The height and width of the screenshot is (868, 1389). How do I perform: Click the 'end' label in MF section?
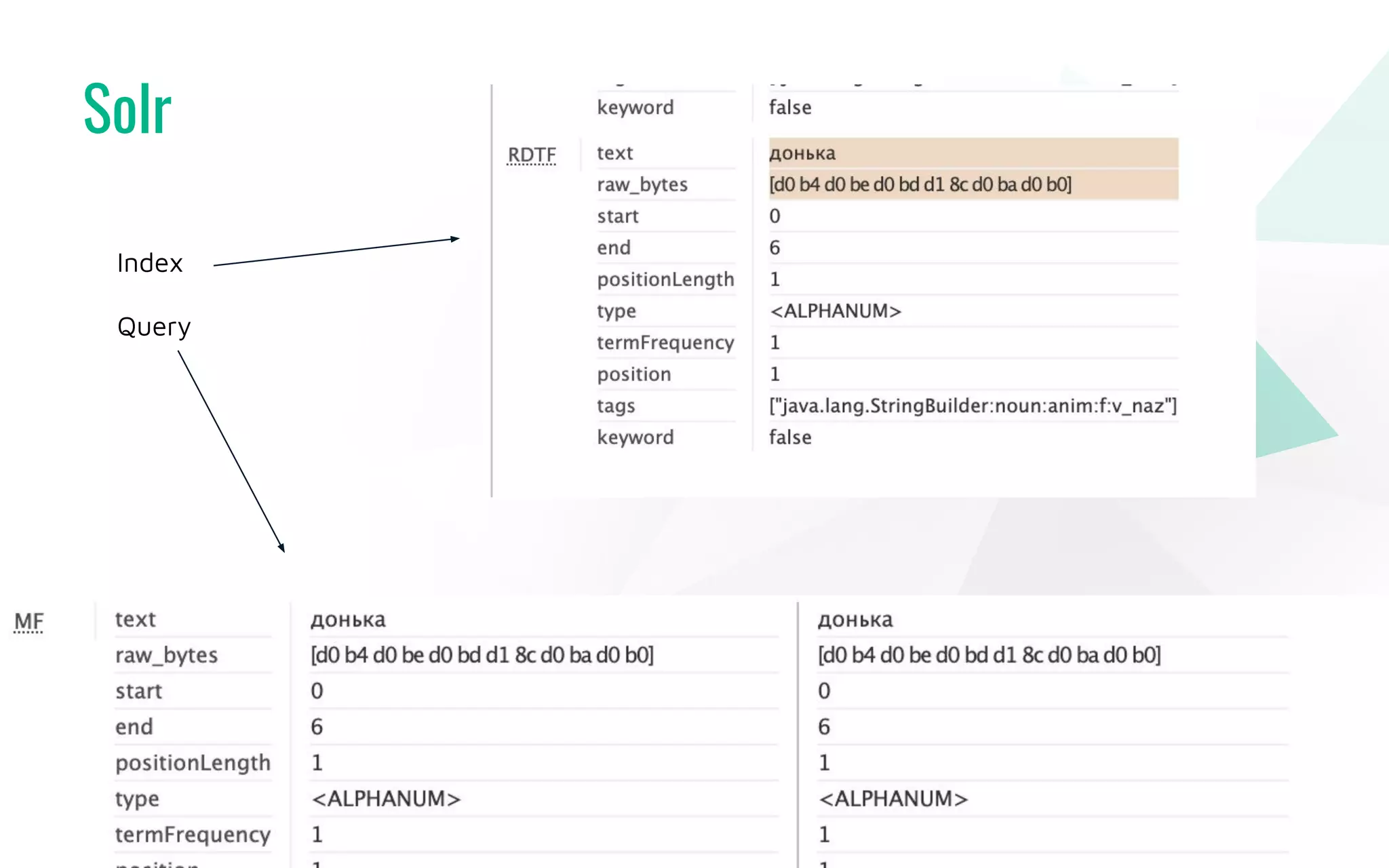tap(134, 727)
